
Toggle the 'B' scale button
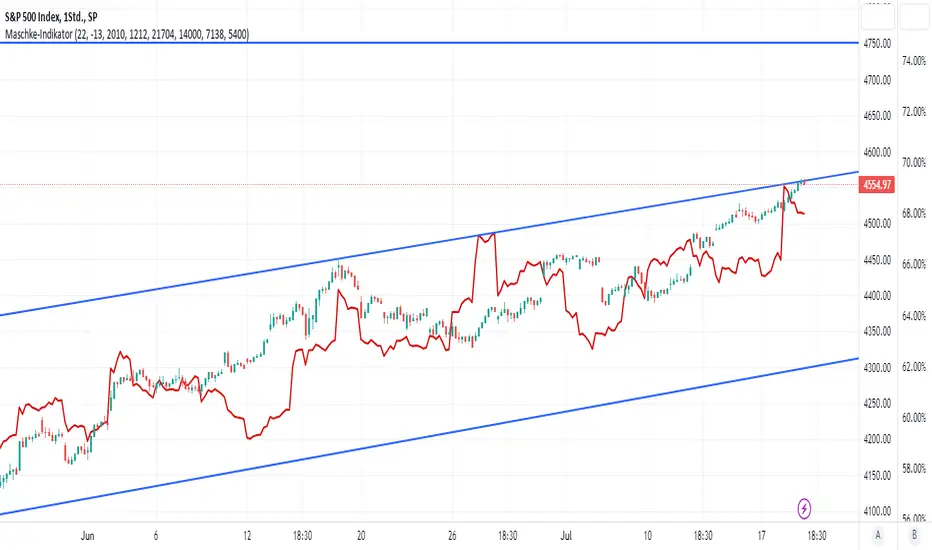point(914,536)
